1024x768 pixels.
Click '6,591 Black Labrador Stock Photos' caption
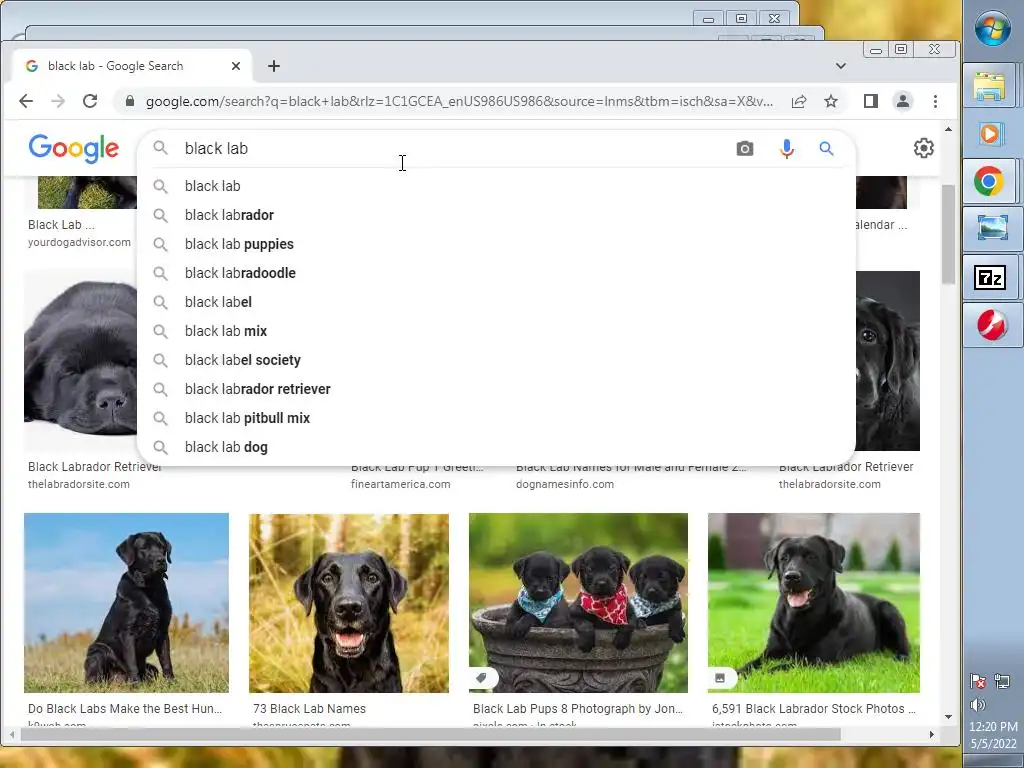pos(814,709)
